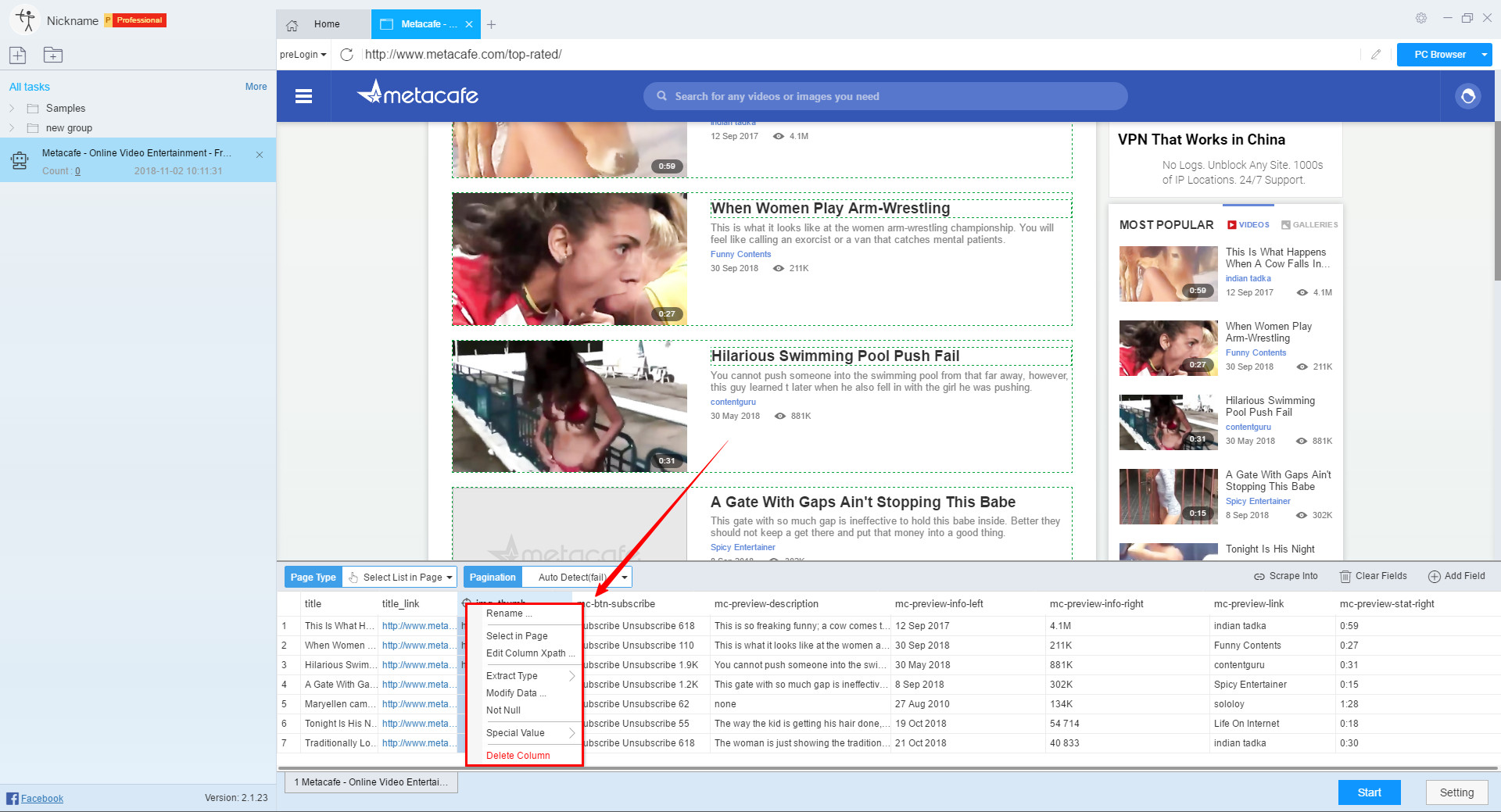Reload the page with refresh icon
Image resolution: width=1501 pixels, height=812 pixels.
coord(347,55)
